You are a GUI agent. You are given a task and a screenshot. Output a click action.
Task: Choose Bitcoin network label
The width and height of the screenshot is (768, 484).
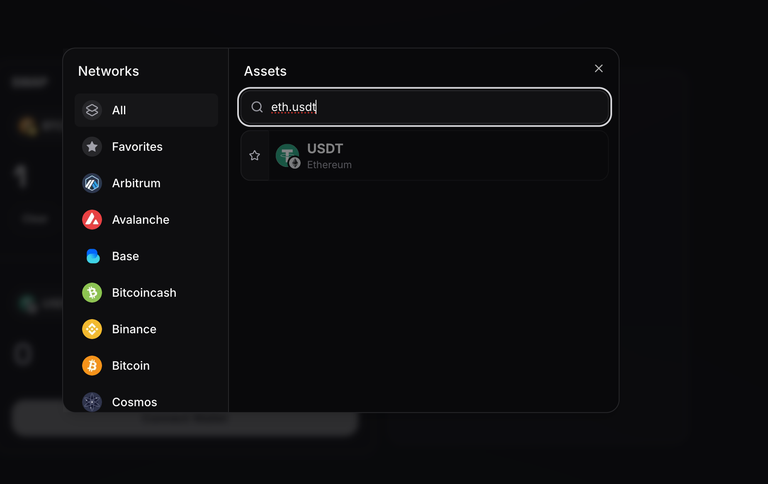click(x=131, y=365)
